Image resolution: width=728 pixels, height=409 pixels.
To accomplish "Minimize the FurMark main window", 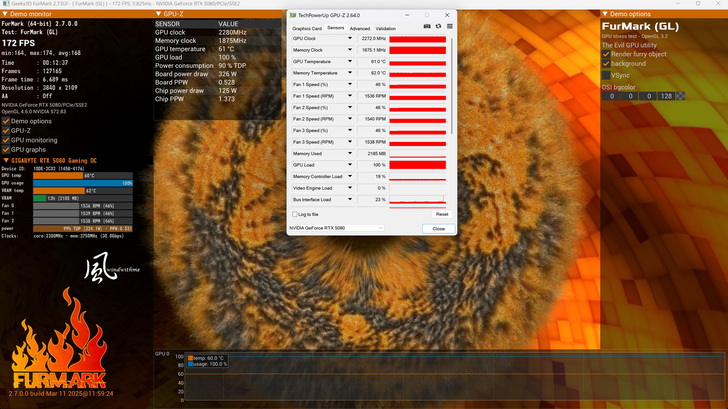I will (x=677, y=3).
